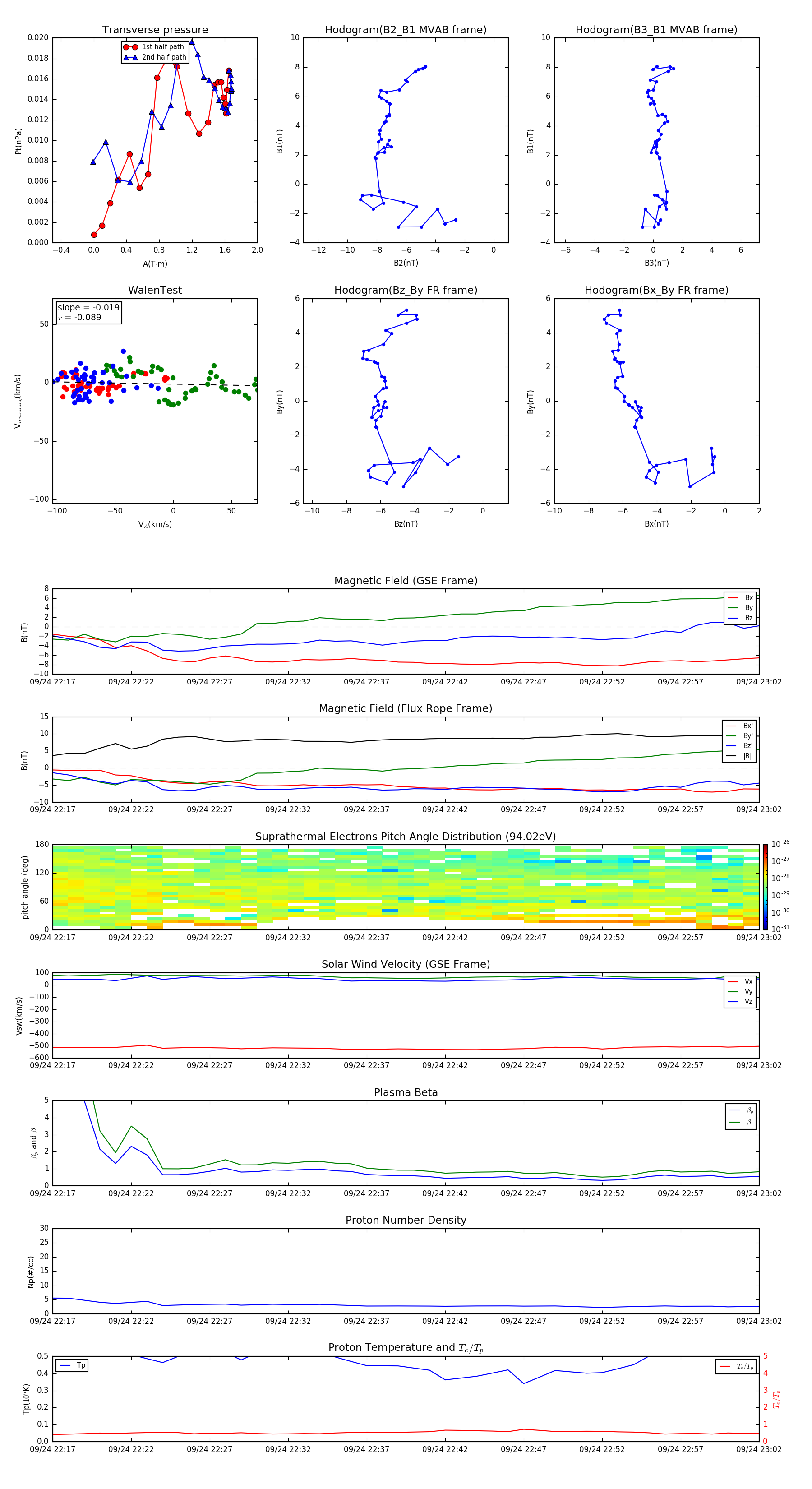Click the 'Tp' legend entry in temperature panel
The height and width of the screenshot is (1489, 812).
click(72, 1366)
